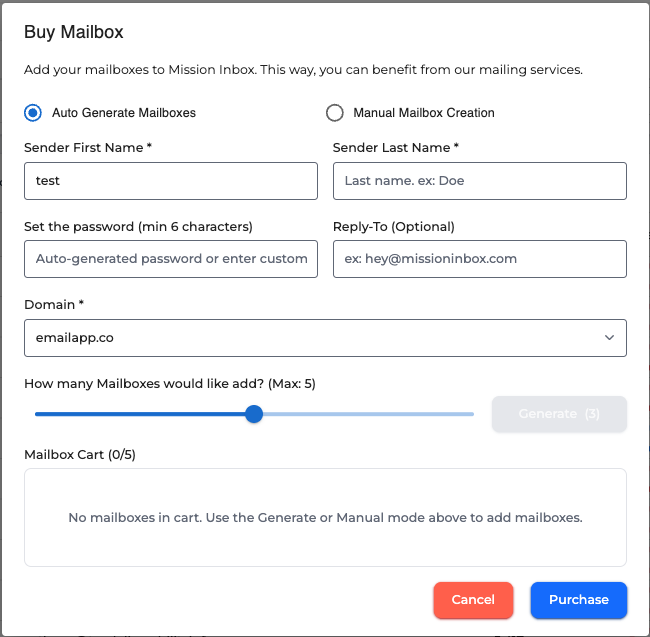This screenshot has width=650, height=637.
Task: Select the Auto Generate Mailboxes radio button
Action: [x=33, y=113]
